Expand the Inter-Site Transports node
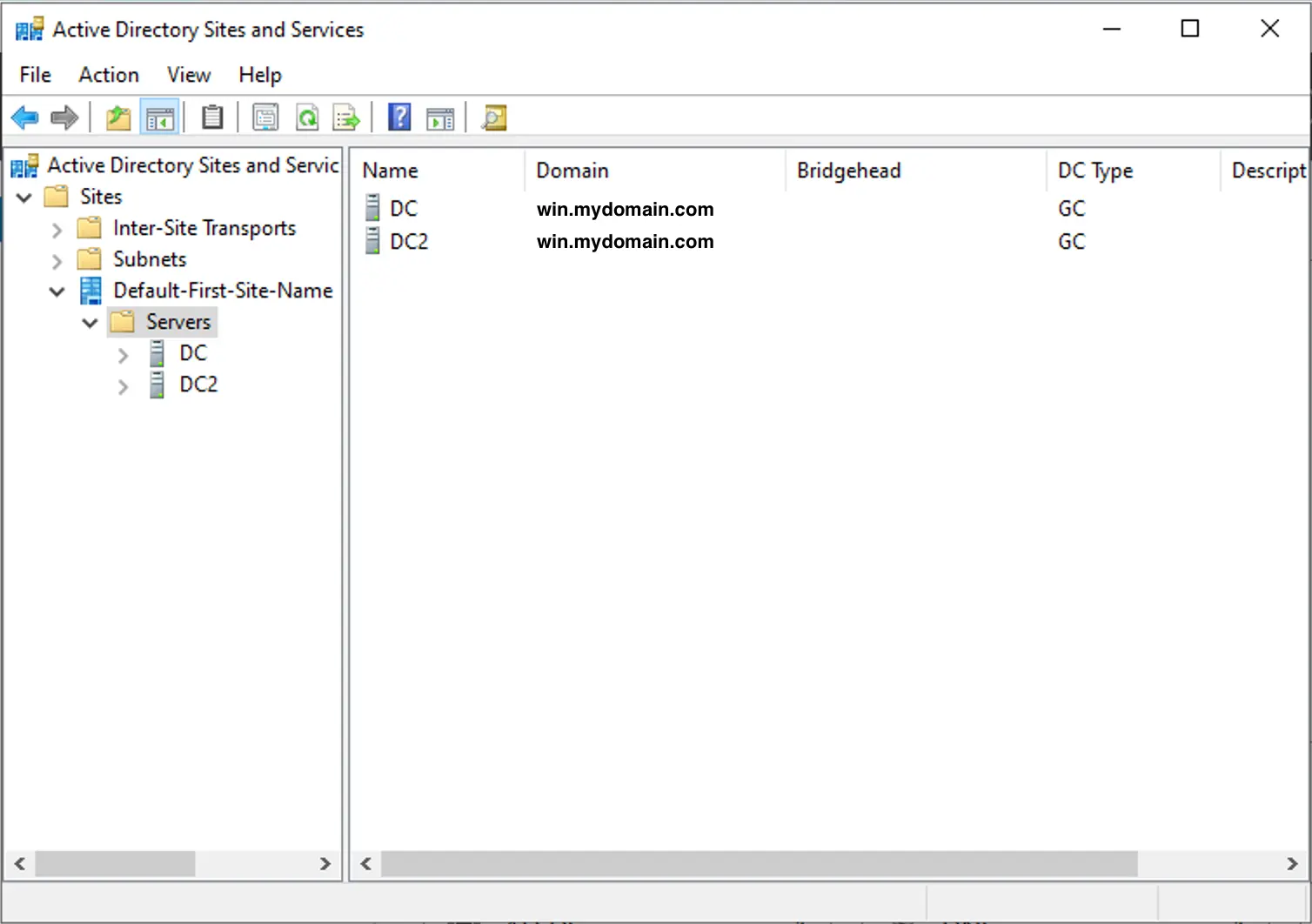 [57, 230]
